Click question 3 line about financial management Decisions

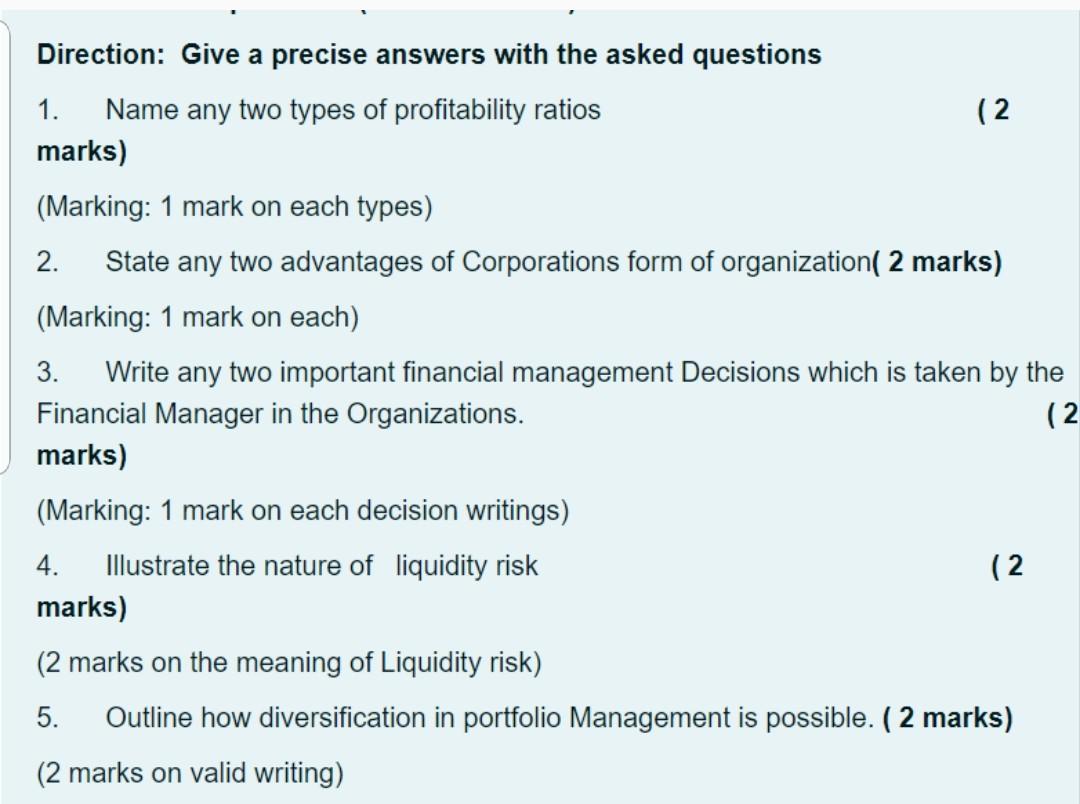pos(550,373)
